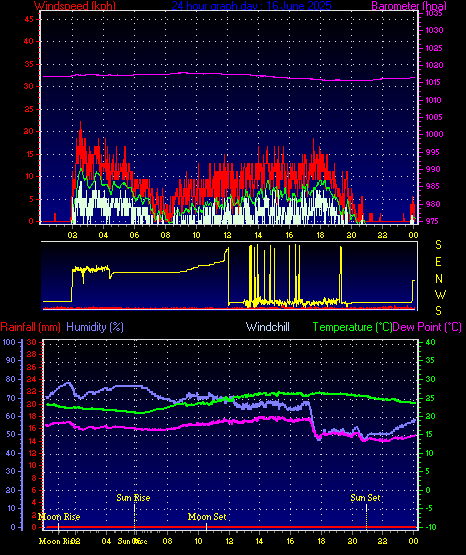Screen dimensions: 466x555
Task: Click the 40 value on temperature axis
Action: point(430,342)
